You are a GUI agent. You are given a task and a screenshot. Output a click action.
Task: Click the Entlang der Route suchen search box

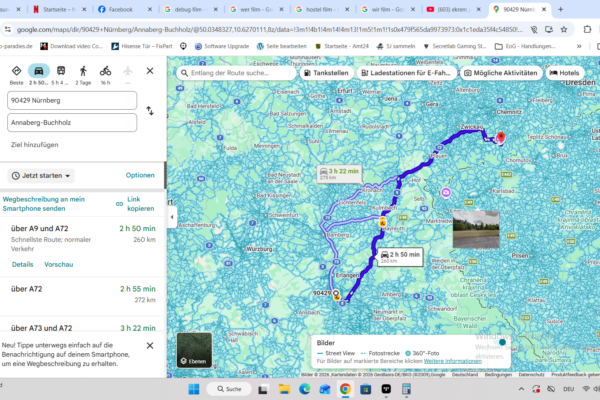236,73
